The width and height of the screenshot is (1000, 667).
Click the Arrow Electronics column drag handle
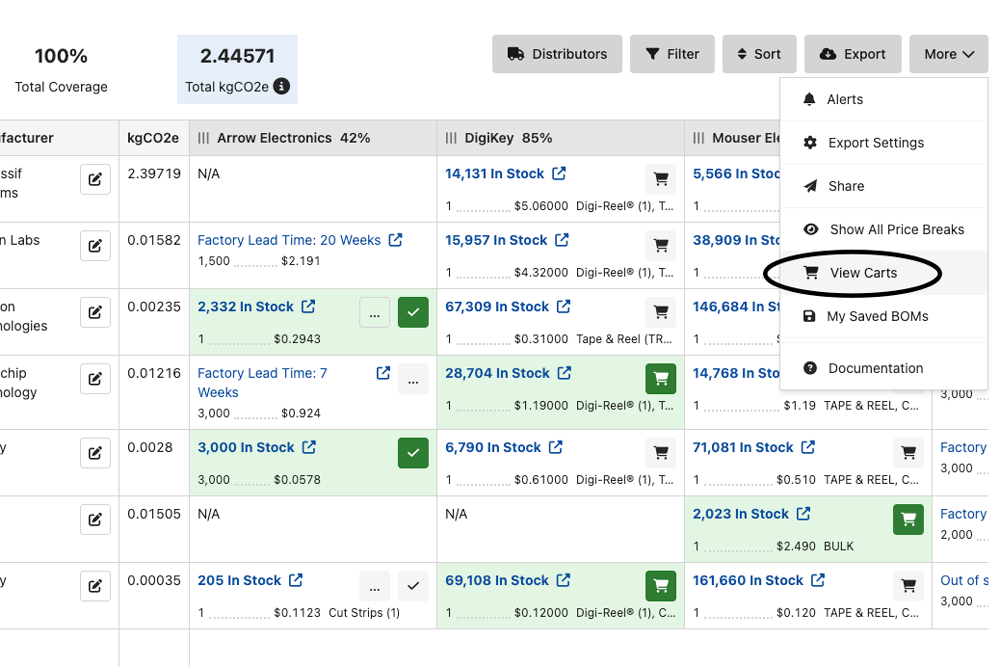point(204,138)
